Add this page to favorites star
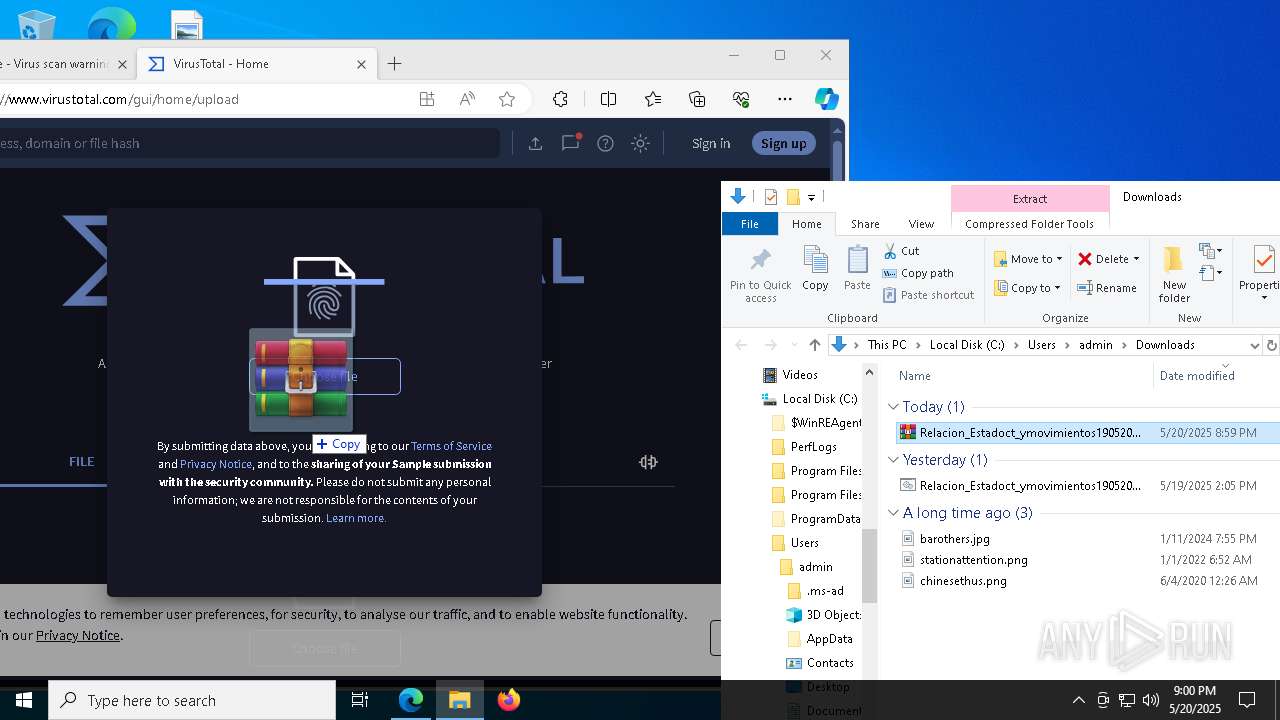 coord(507,99)
